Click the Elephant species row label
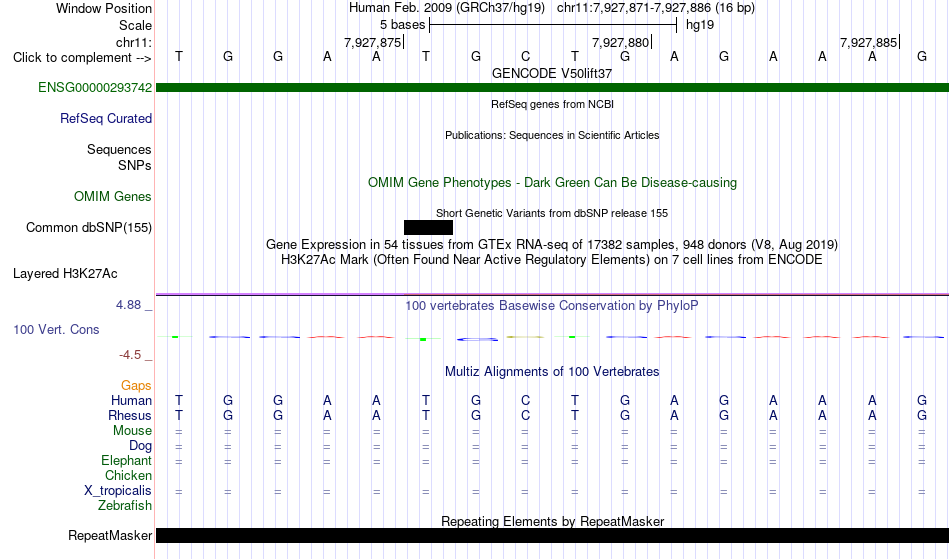 click(x=127, y=461)
